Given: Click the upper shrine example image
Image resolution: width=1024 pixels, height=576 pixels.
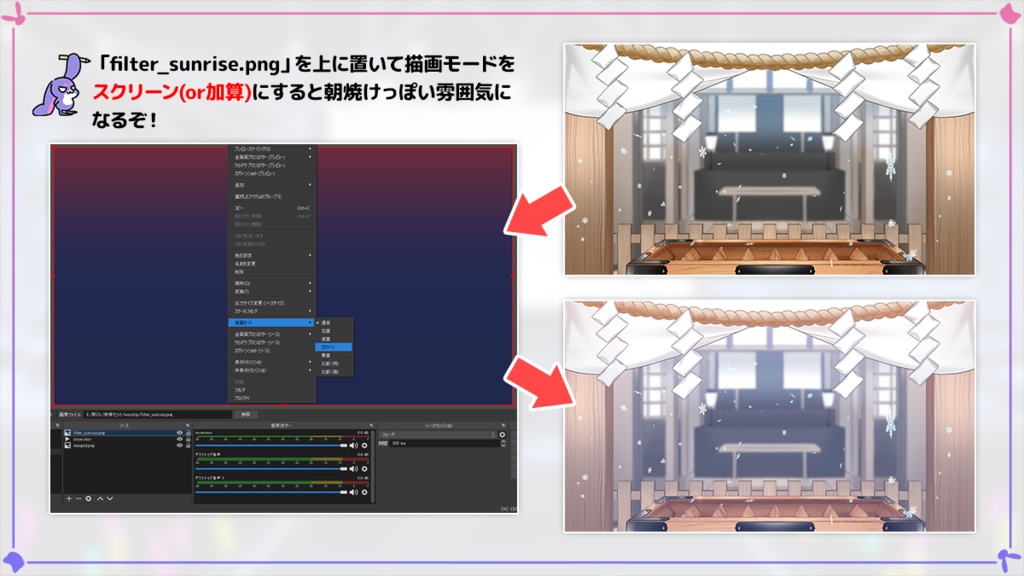Looking at the screenshot, I should (769, 159).
